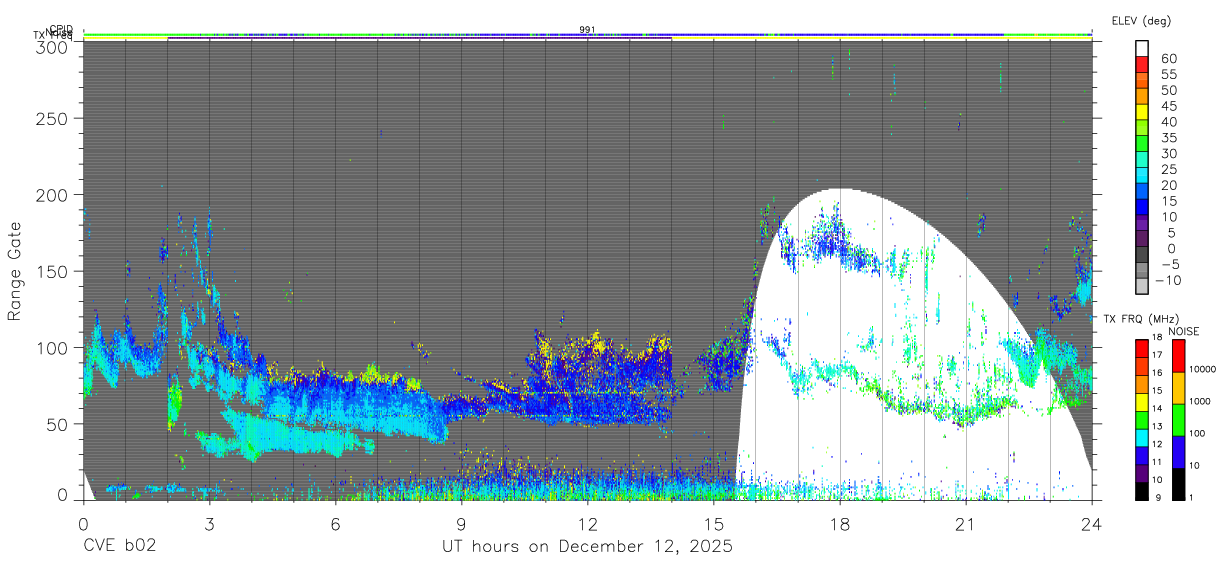Screen dimensions: 1228x567
Task: Select the black 9–10 TX FRQ color segment
Action: click(x=1143, y=491)
